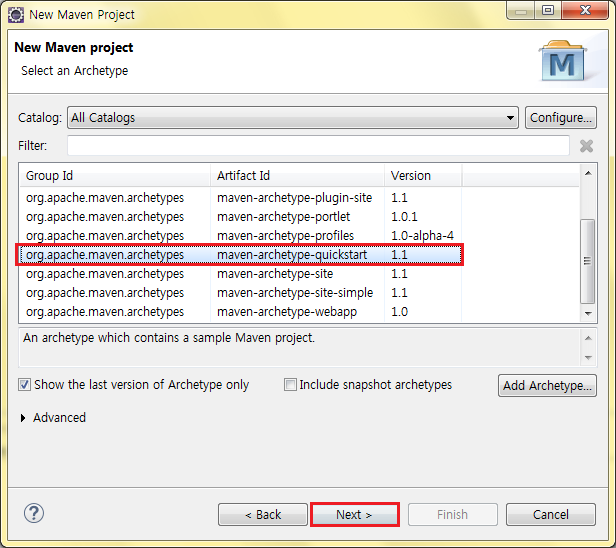Select the maven-archetype-portlet row
The width and height of the screenshot is (616, 548).
pos(240,217)
